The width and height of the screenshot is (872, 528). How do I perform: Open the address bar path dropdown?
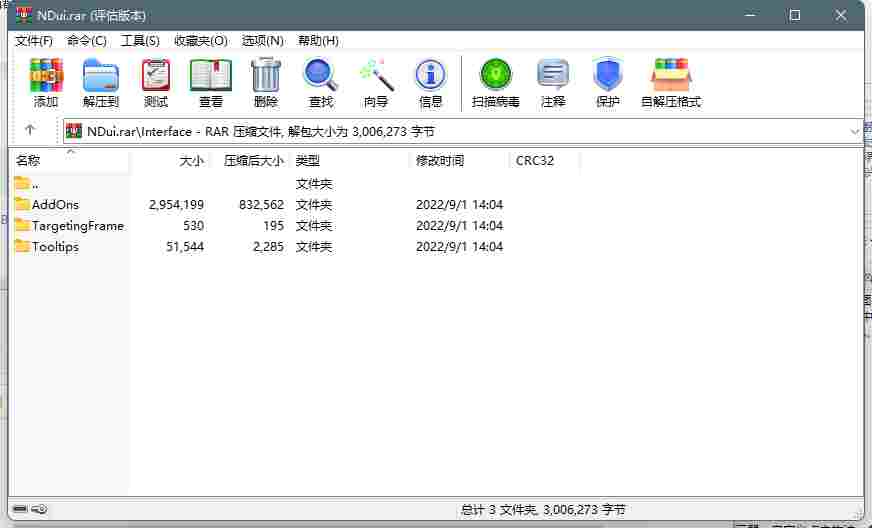855,132
